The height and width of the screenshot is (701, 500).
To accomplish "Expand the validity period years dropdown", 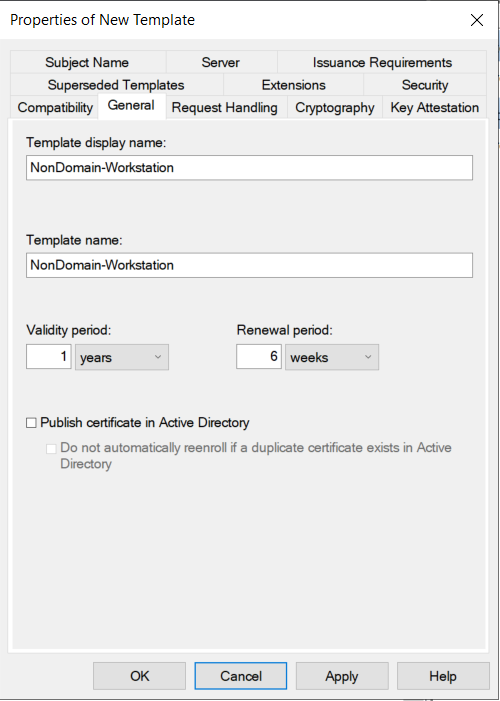I will tap(122, 357).
